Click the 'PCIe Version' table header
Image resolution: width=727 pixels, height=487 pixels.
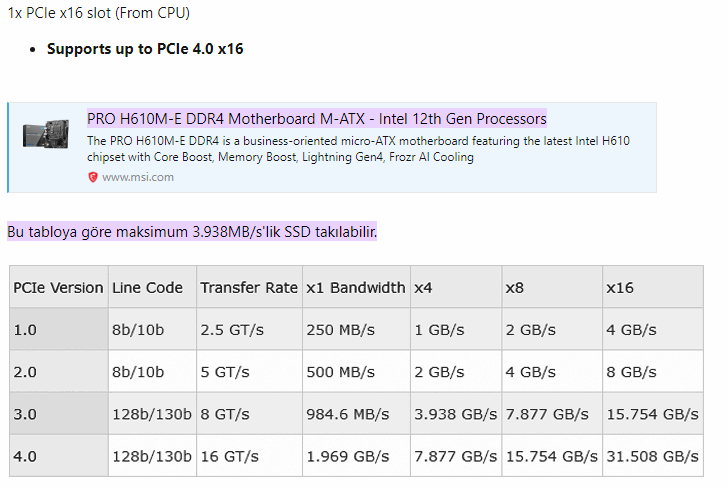[58, 287]
